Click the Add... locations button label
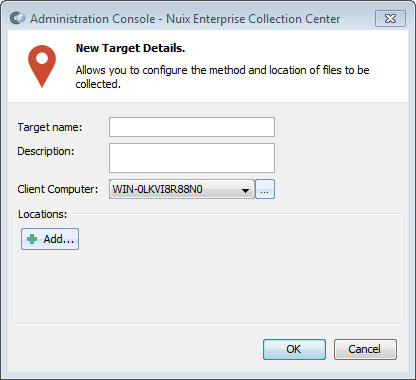Screen dimensions: 416x380 point(59,239)
